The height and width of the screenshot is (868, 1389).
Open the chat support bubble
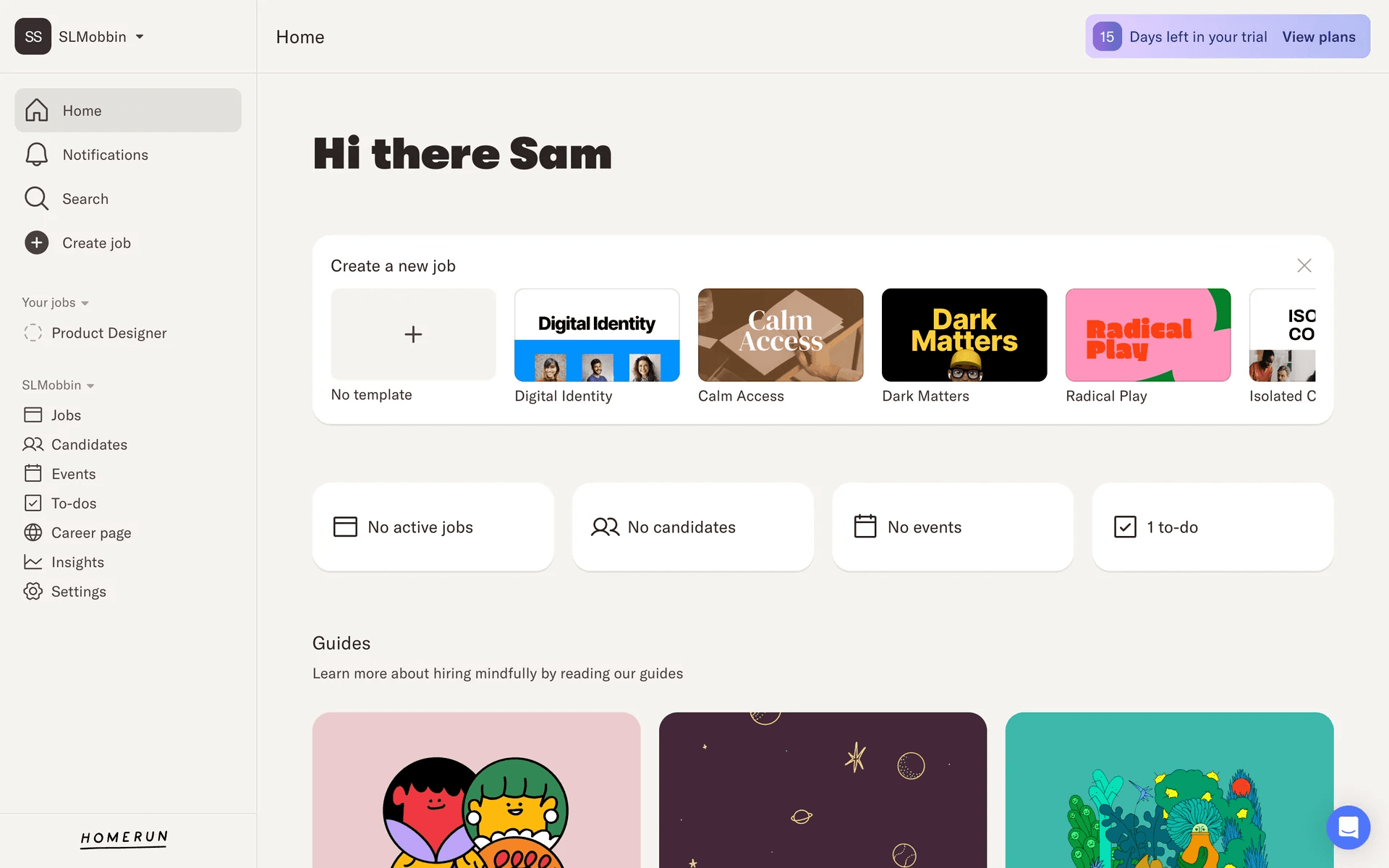(1348, 827)
